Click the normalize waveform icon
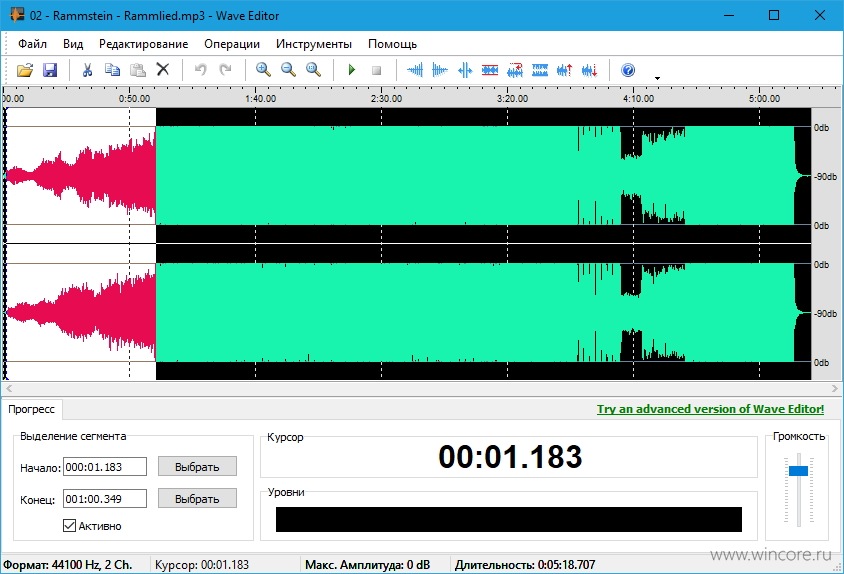Image resolution: width=844 pixels, height=574 pixels. 465,70
